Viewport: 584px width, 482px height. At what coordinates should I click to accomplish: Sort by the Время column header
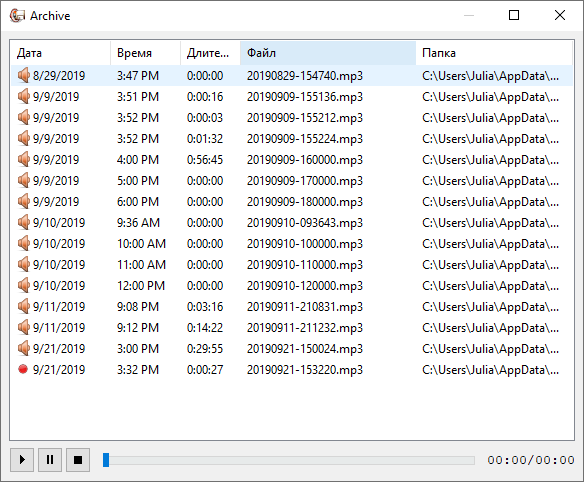tap(145, 53)
